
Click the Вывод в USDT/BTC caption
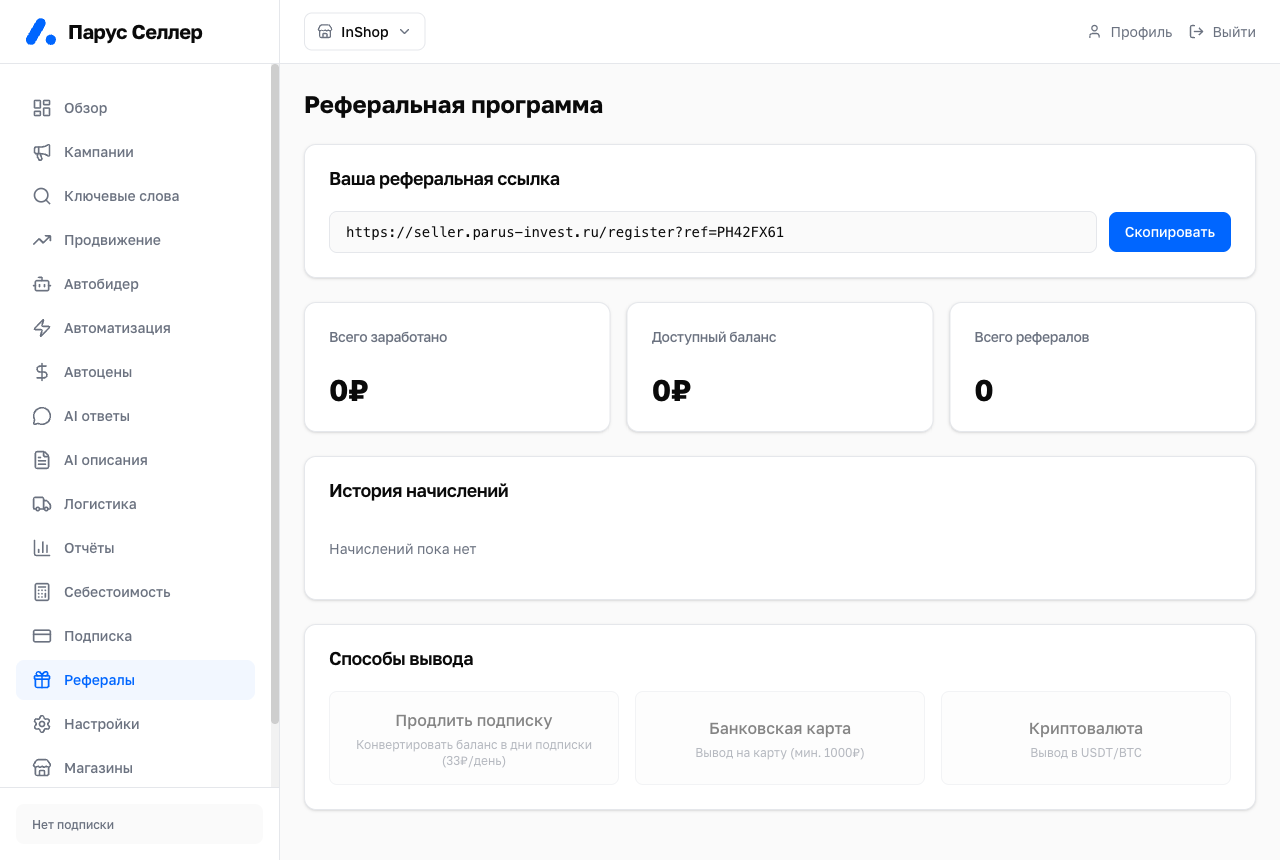tap(1086, 752)
